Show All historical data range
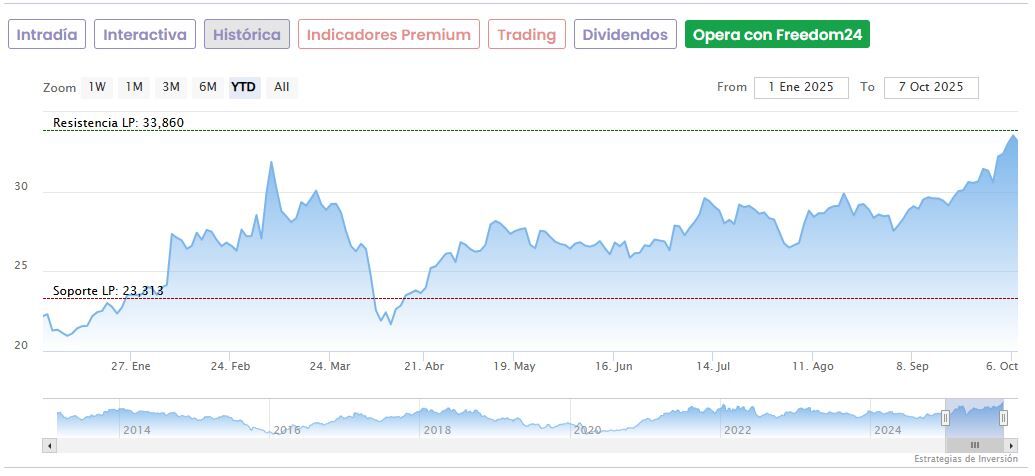 pyautogui.click(x=282, y=87)
